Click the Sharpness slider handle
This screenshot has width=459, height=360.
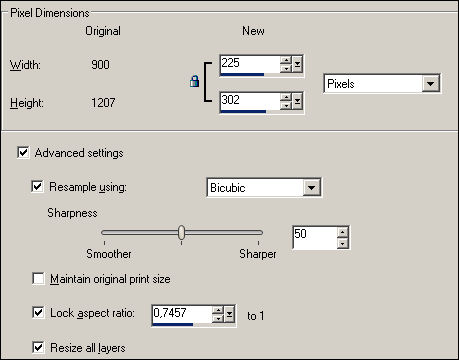[181, 233]
